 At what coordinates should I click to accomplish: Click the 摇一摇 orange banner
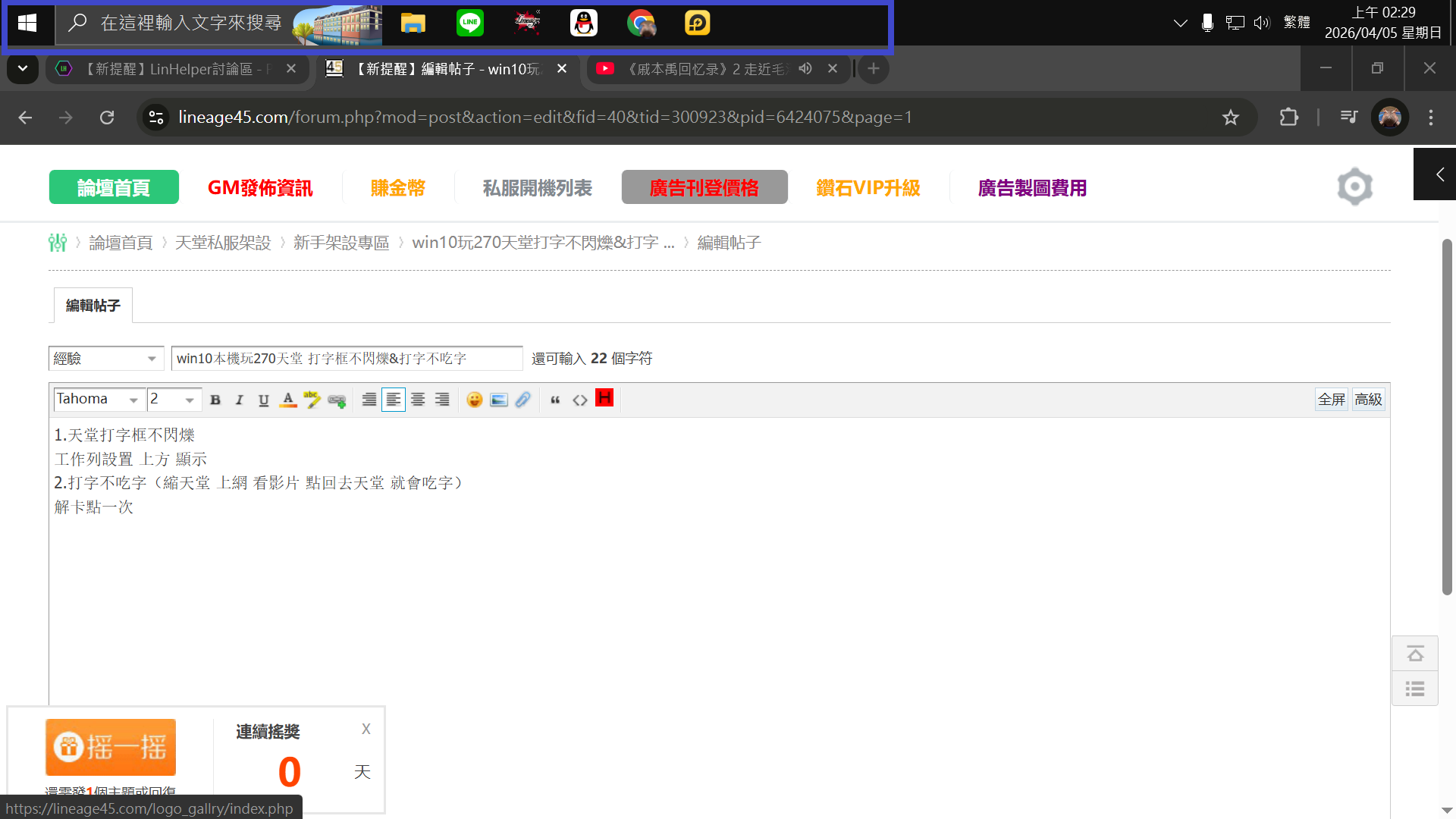(x=111, y=747)
